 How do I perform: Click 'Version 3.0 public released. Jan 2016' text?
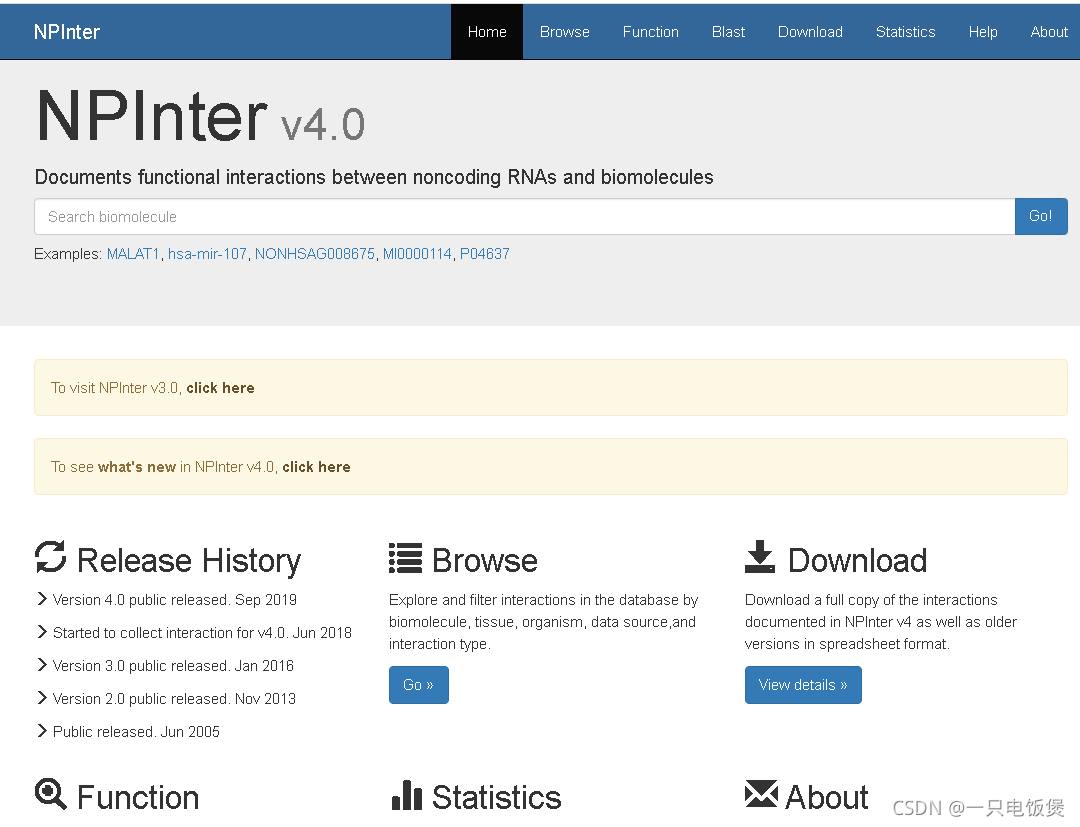click(174, 666)
